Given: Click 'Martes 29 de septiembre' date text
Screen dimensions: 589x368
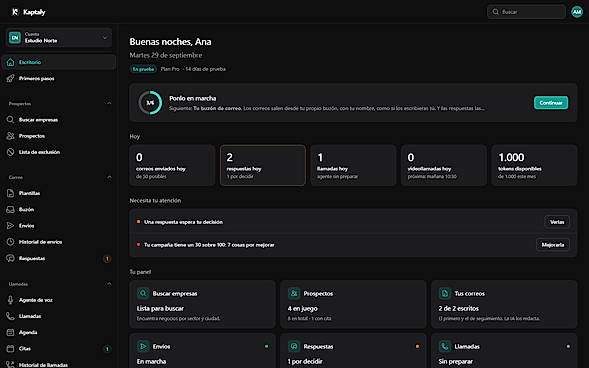Looking at the screenshot, I should (166, 55).
